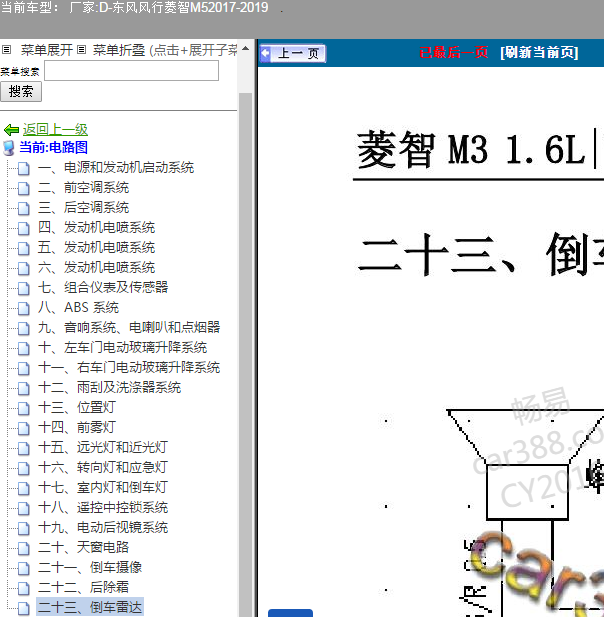Click the page icon beside 九、音响系统
The height and width of the screenshot is (617, 604).
pos(24,328)
